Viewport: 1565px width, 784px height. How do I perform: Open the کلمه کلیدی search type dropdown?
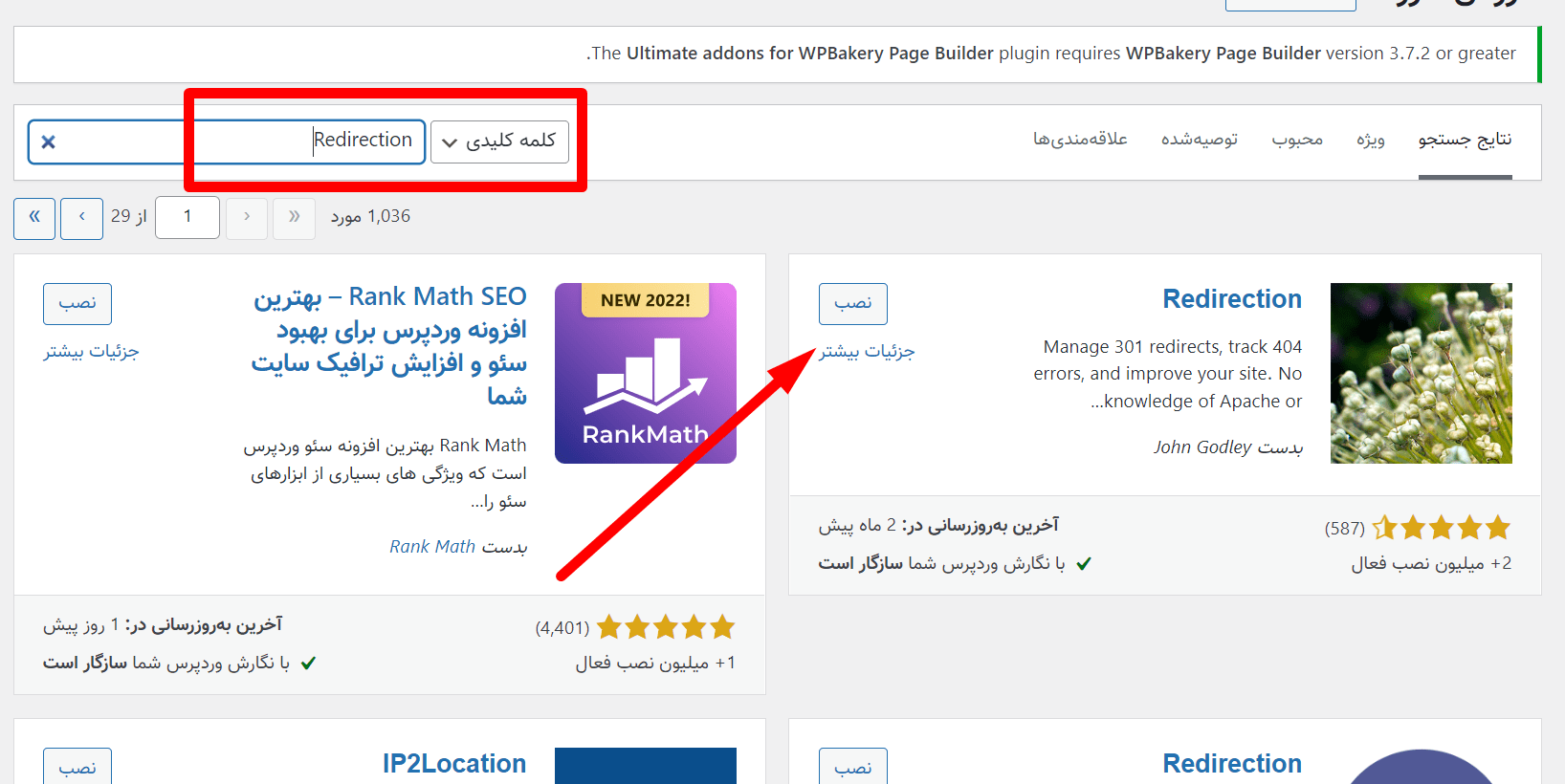[499, 142]
